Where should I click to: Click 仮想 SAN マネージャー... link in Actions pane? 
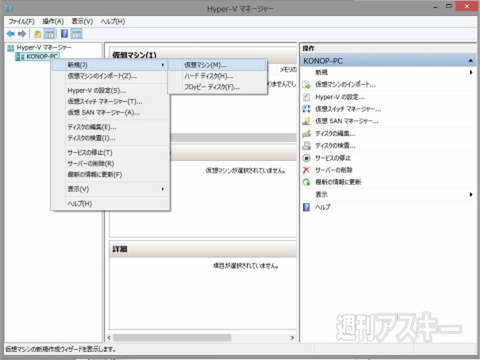click(x=347, y=121)
